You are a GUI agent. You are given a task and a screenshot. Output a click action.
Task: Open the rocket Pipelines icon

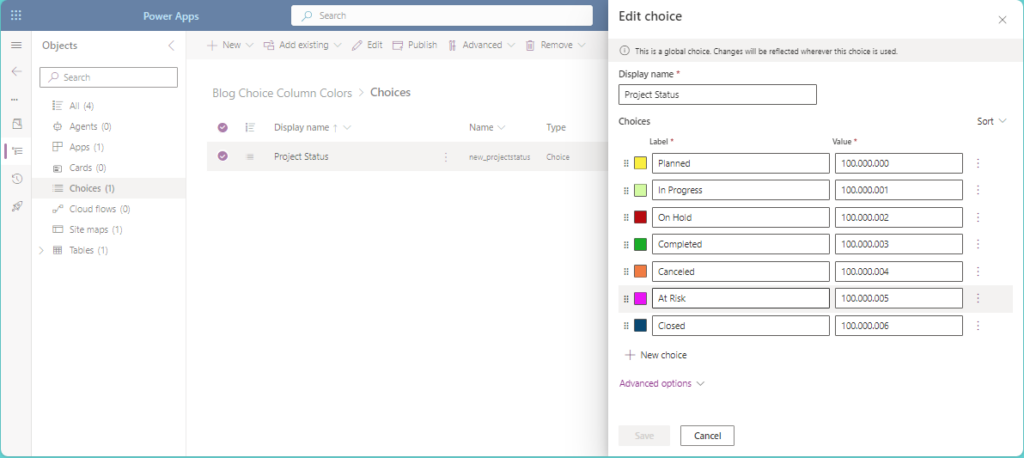tap(17, 206)
